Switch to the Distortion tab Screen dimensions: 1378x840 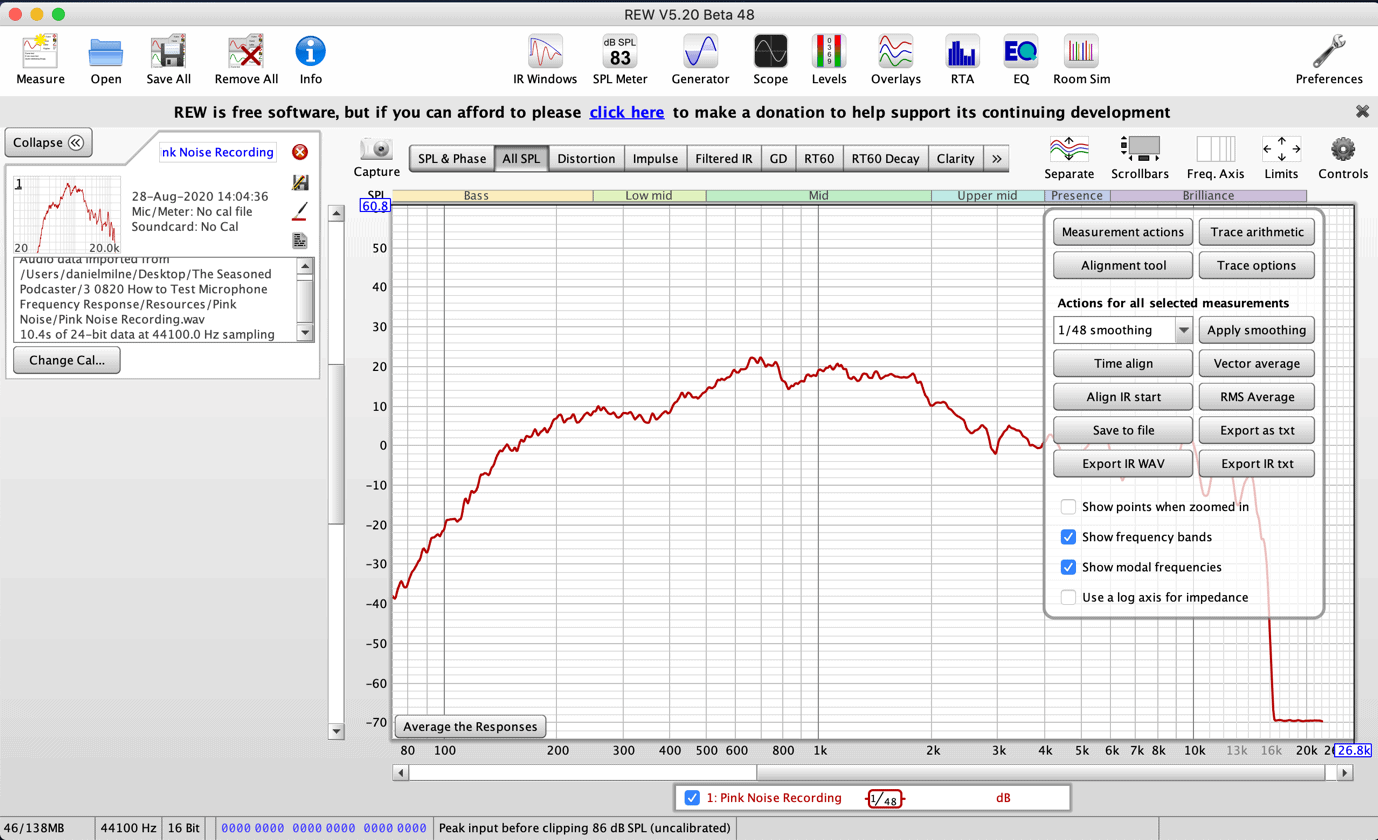point(586,158)
